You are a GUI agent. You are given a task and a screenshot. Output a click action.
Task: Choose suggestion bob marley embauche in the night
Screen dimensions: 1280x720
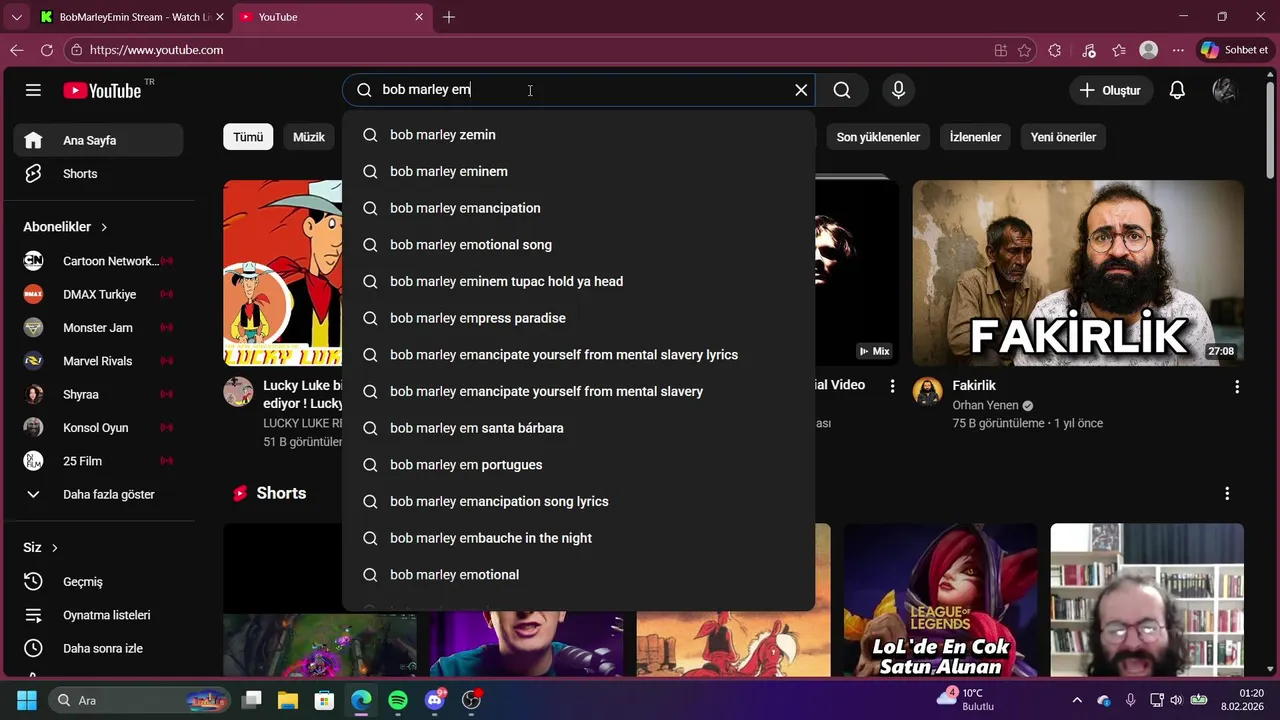tap(578, 538)
